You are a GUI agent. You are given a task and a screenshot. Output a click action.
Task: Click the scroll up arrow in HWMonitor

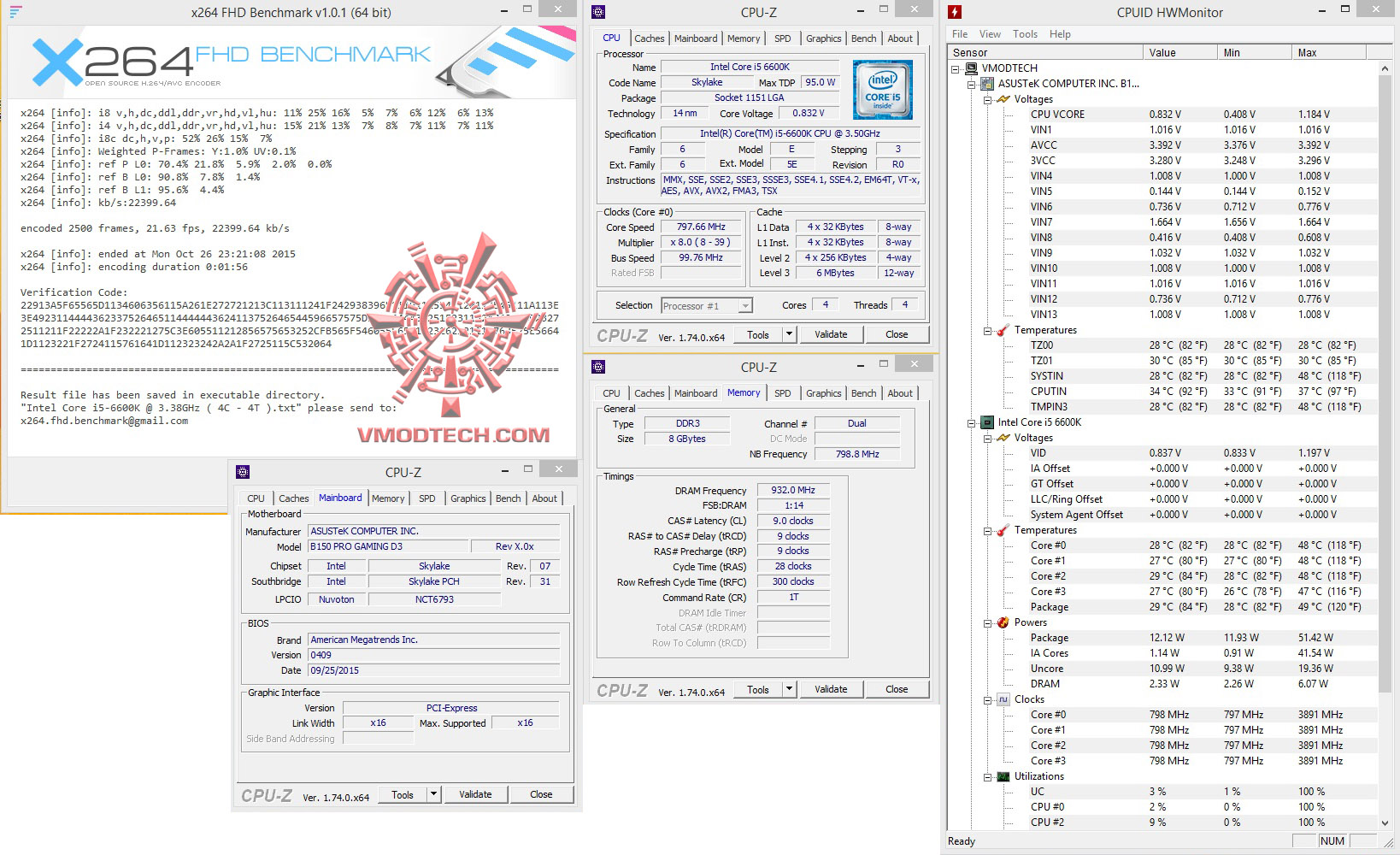coord(1385,68)
